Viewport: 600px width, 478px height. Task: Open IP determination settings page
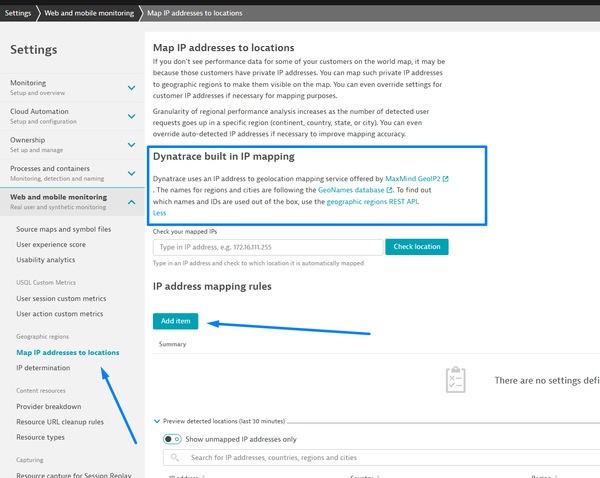point(48,368)
